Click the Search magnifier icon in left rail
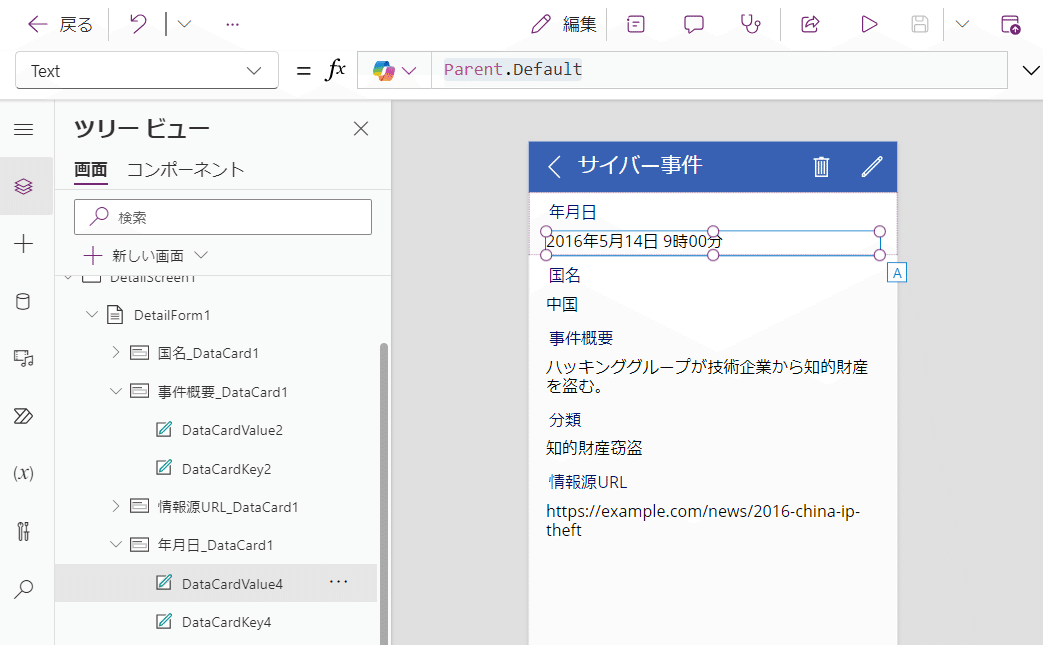 tap(24, 588)
